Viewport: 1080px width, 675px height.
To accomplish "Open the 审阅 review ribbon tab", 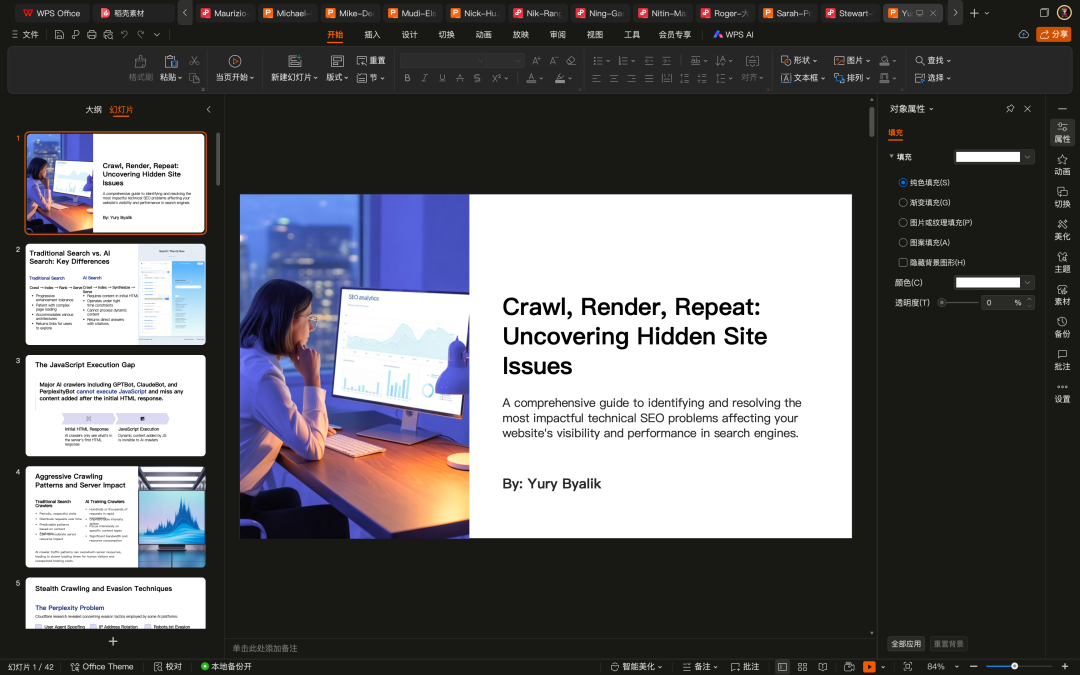I will [557, 34].
